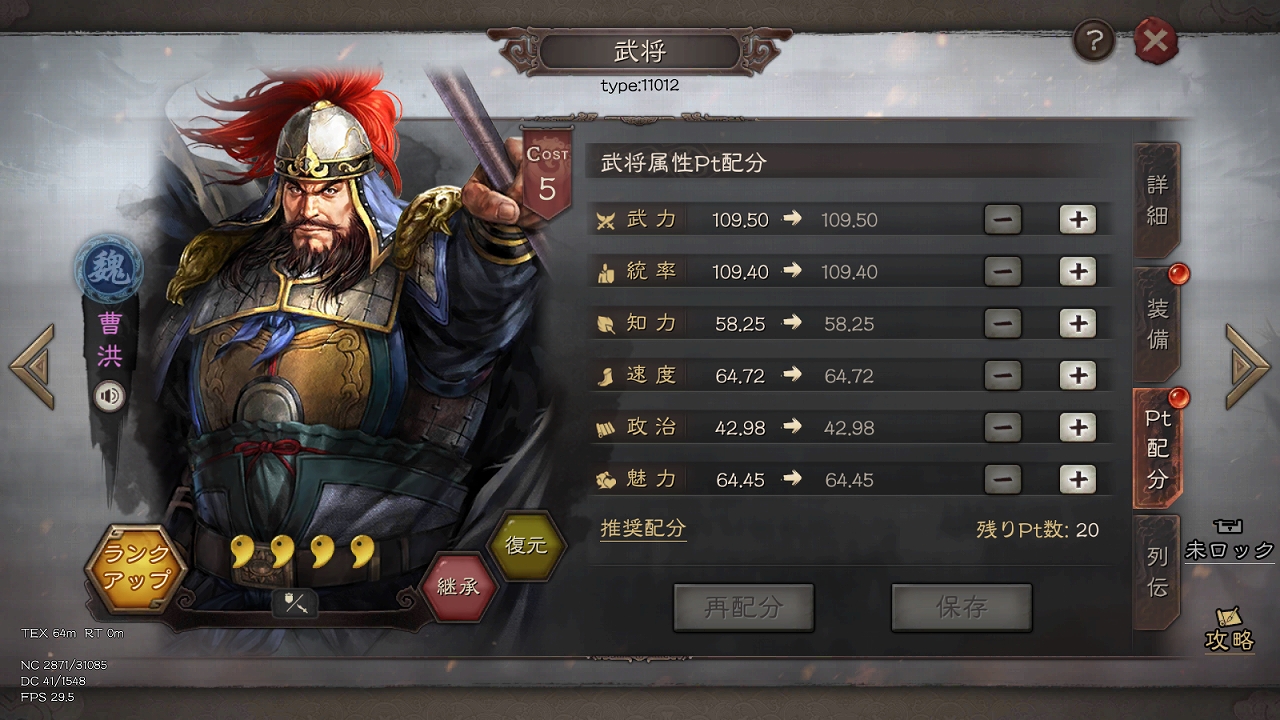Open the 攻略 guide icon
1280x720 pixels.
tap(1229, 632)
